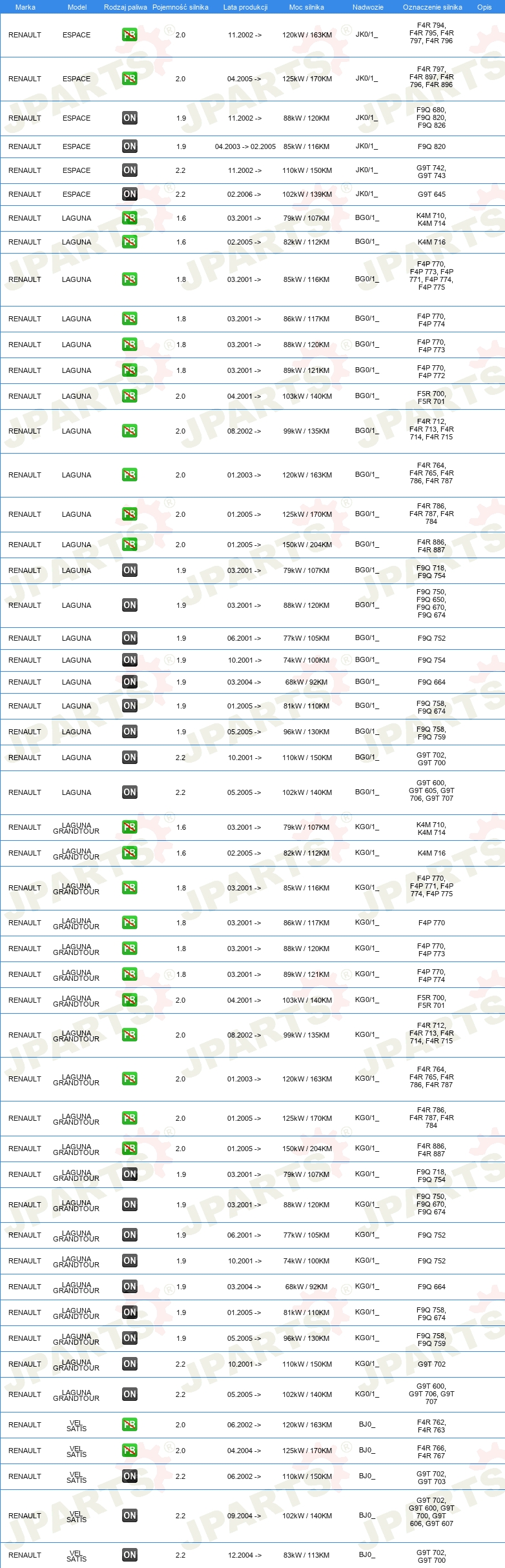Click diesel ON icon in Espace 88kW/120KM row
The height and width of the screenshot is (1568, 505).
130,118
